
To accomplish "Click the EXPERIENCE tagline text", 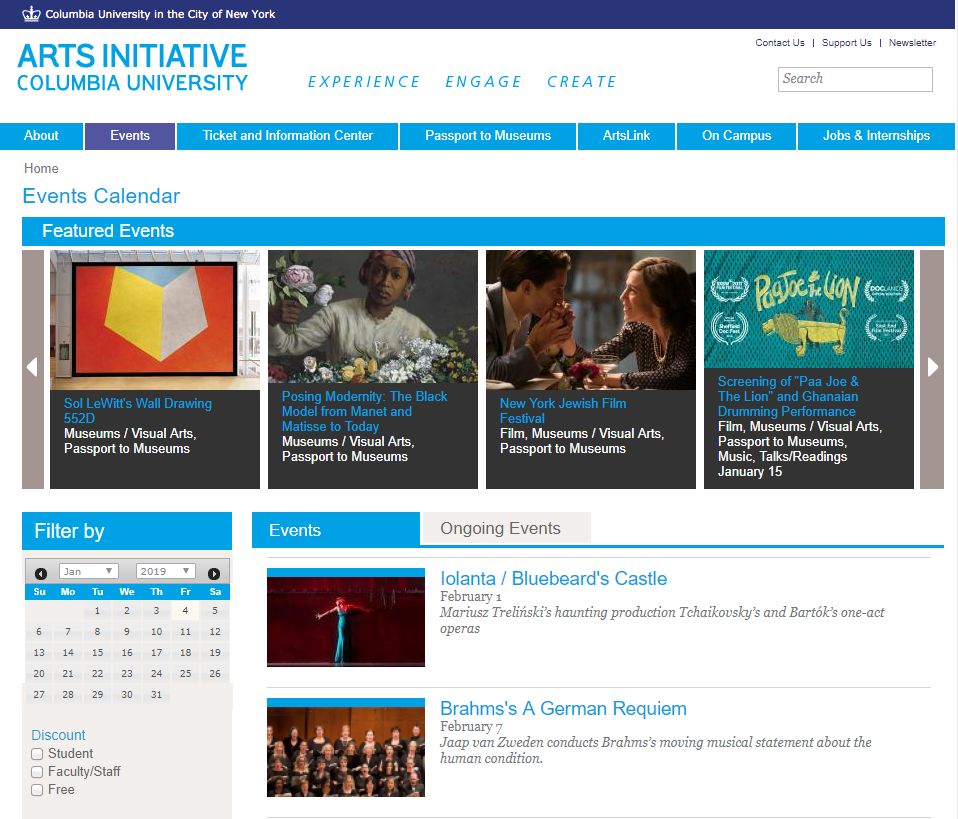I will point(364,82).
